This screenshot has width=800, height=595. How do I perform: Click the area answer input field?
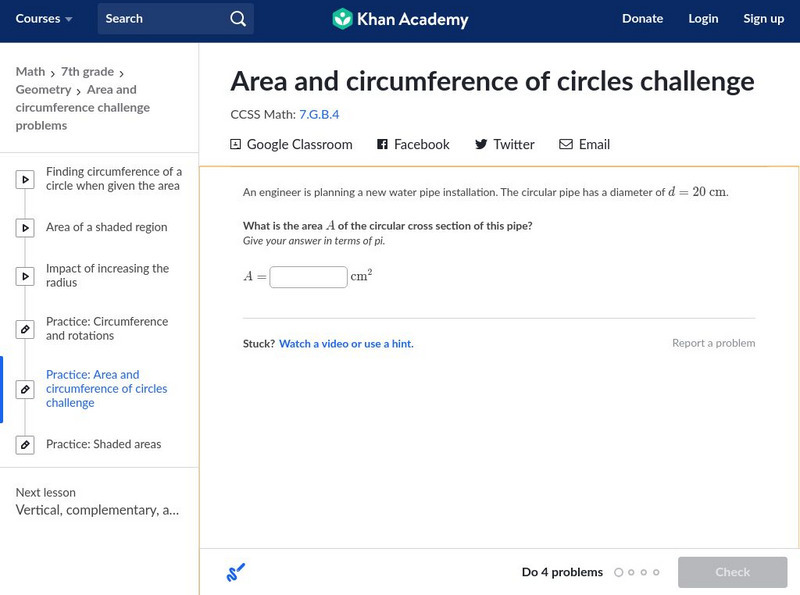click(x=308, y=277)
